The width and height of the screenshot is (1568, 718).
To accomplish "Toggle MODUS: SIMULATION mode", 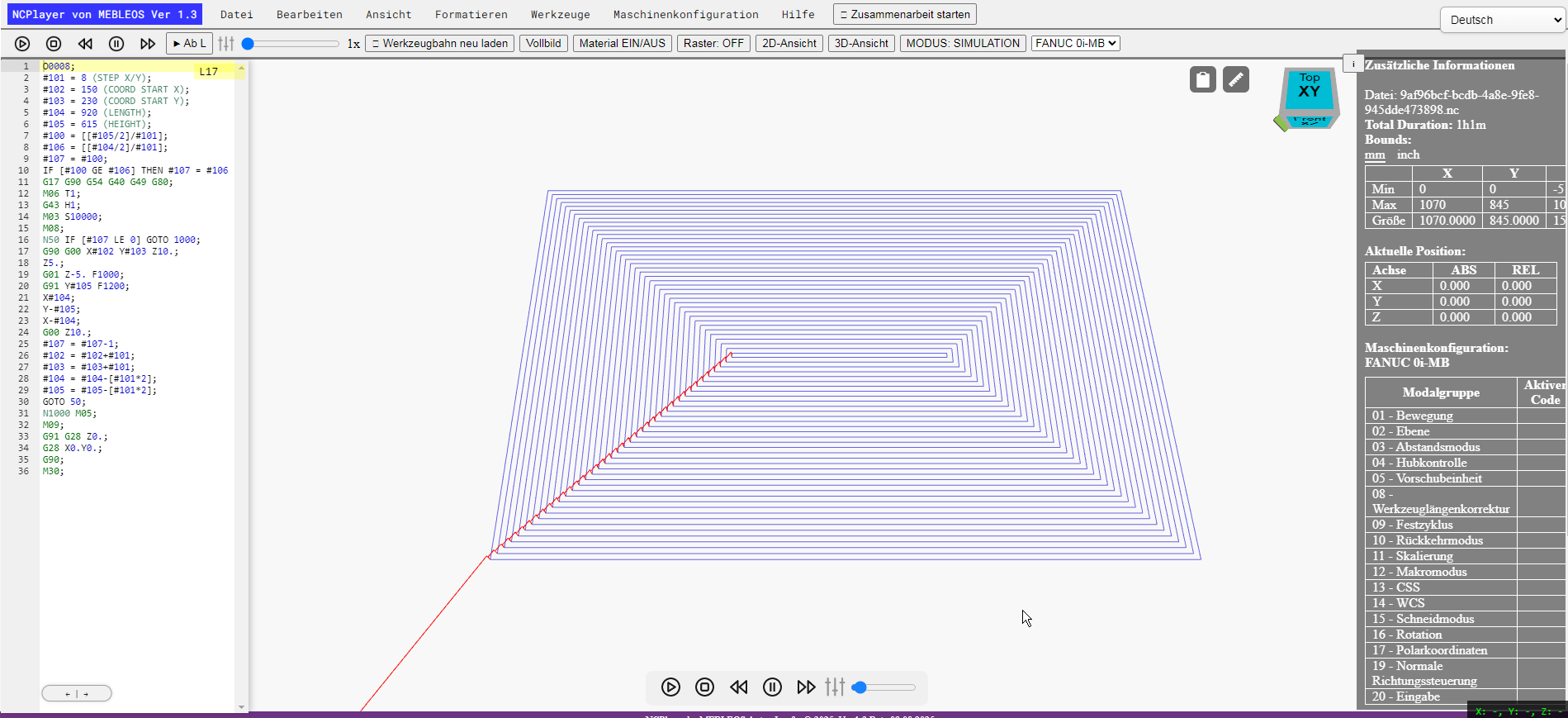I will pyautogui.click(x=963, y=44).
